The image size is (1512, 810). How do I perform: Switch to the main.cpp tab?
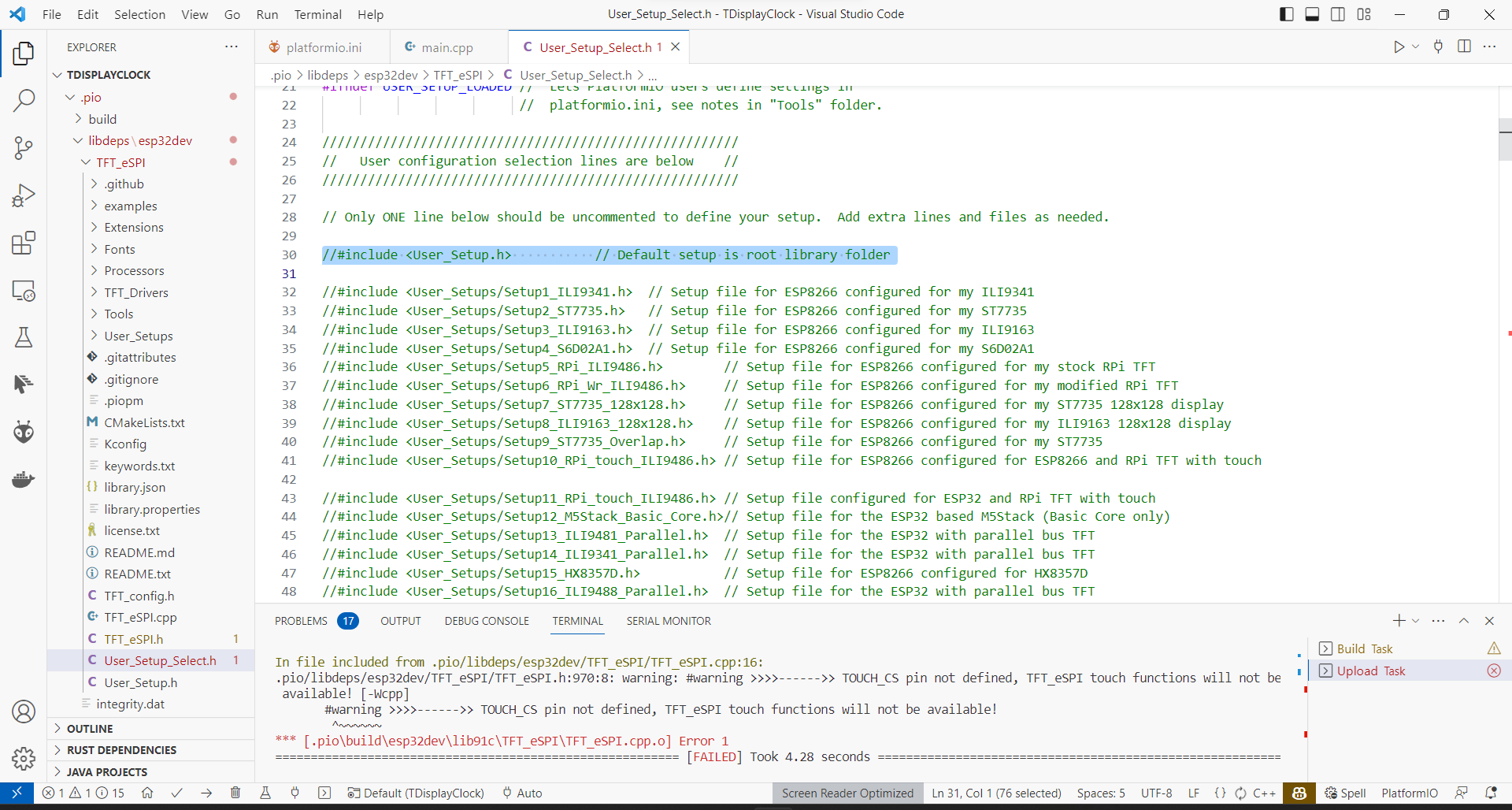click(x=447, y=46)
